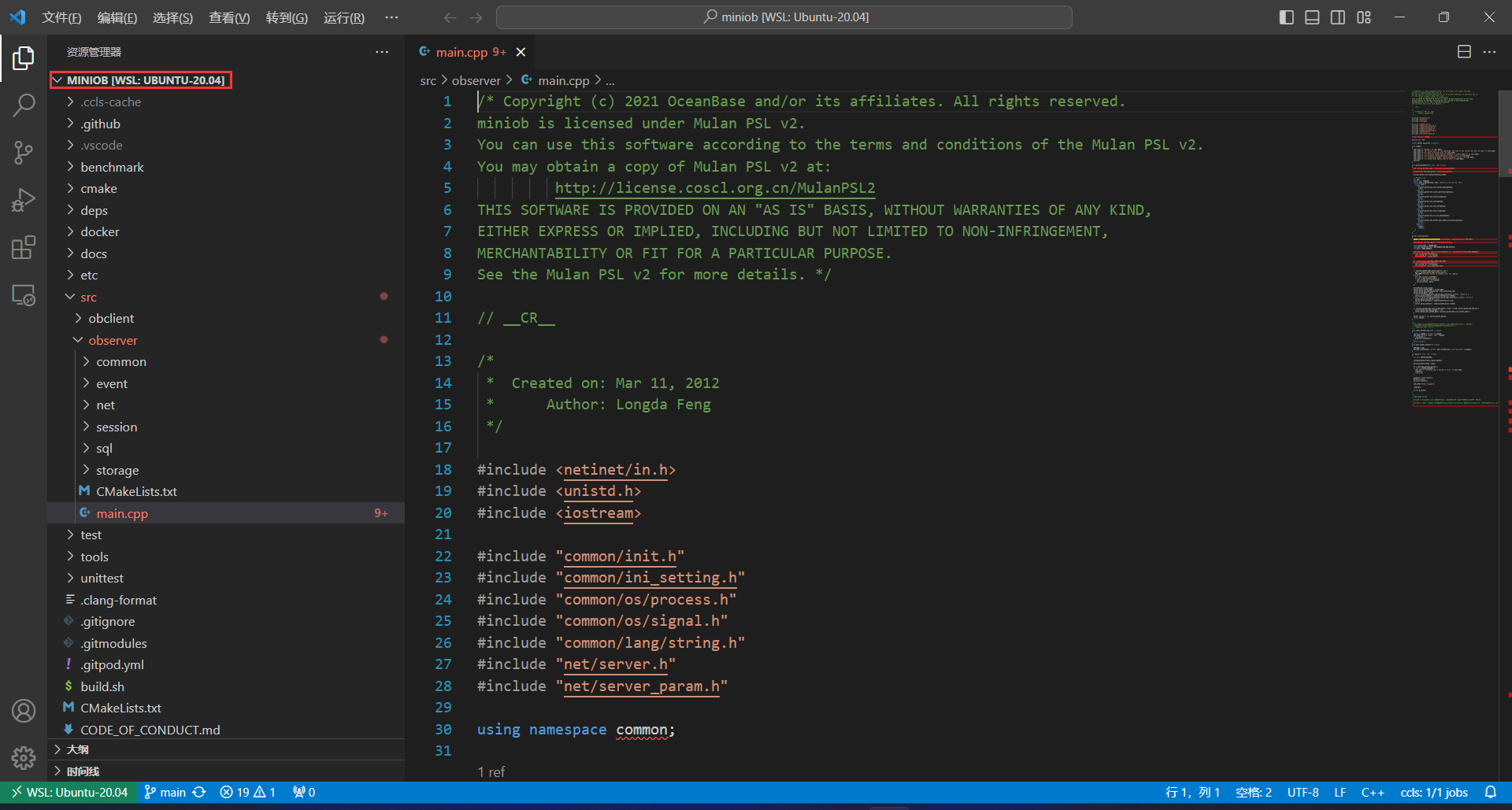Image resolution: width=1512 pixels, height=810 pixels.
Task: Click observer in the breadcrumb
Action: click(x=476, y=80)
